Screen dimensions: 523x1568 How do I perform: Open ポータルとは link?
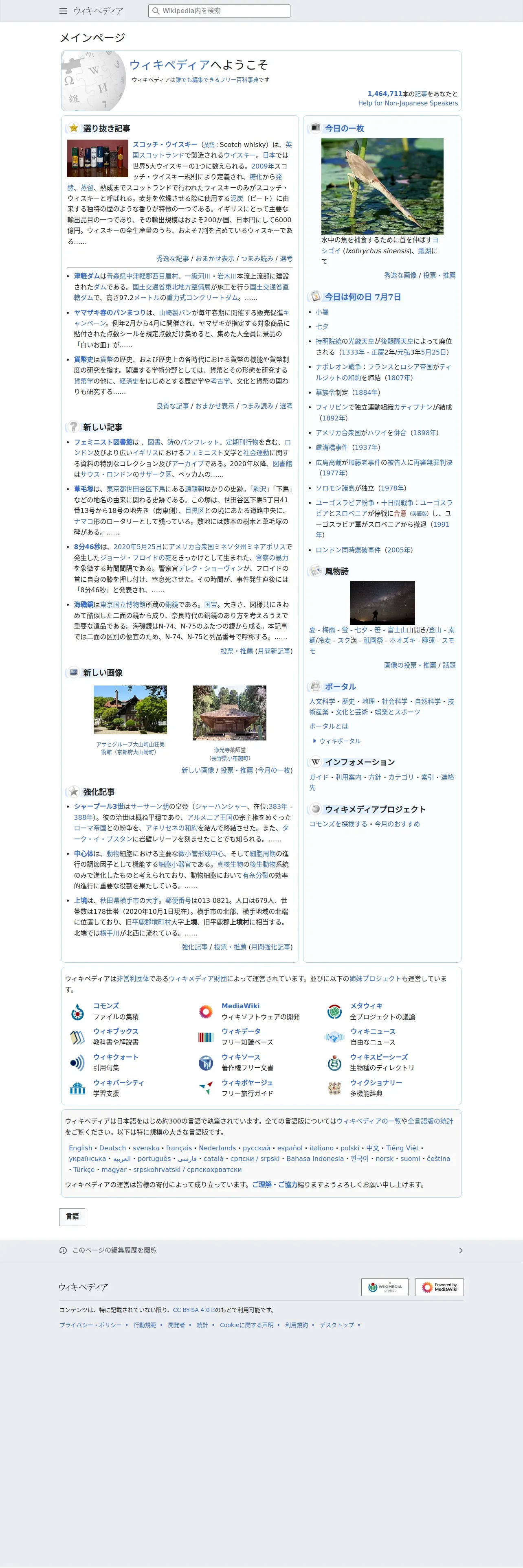click(328, 726)
